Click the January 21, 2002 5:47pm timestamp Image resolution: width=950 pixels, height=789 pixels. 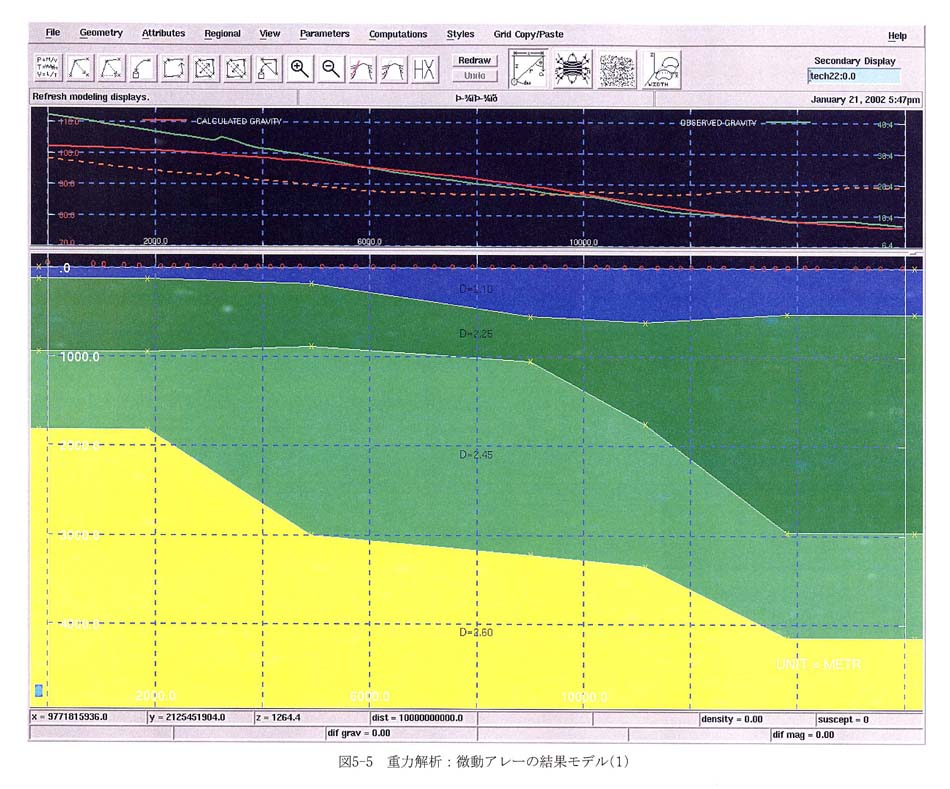(x=865, y=99)
